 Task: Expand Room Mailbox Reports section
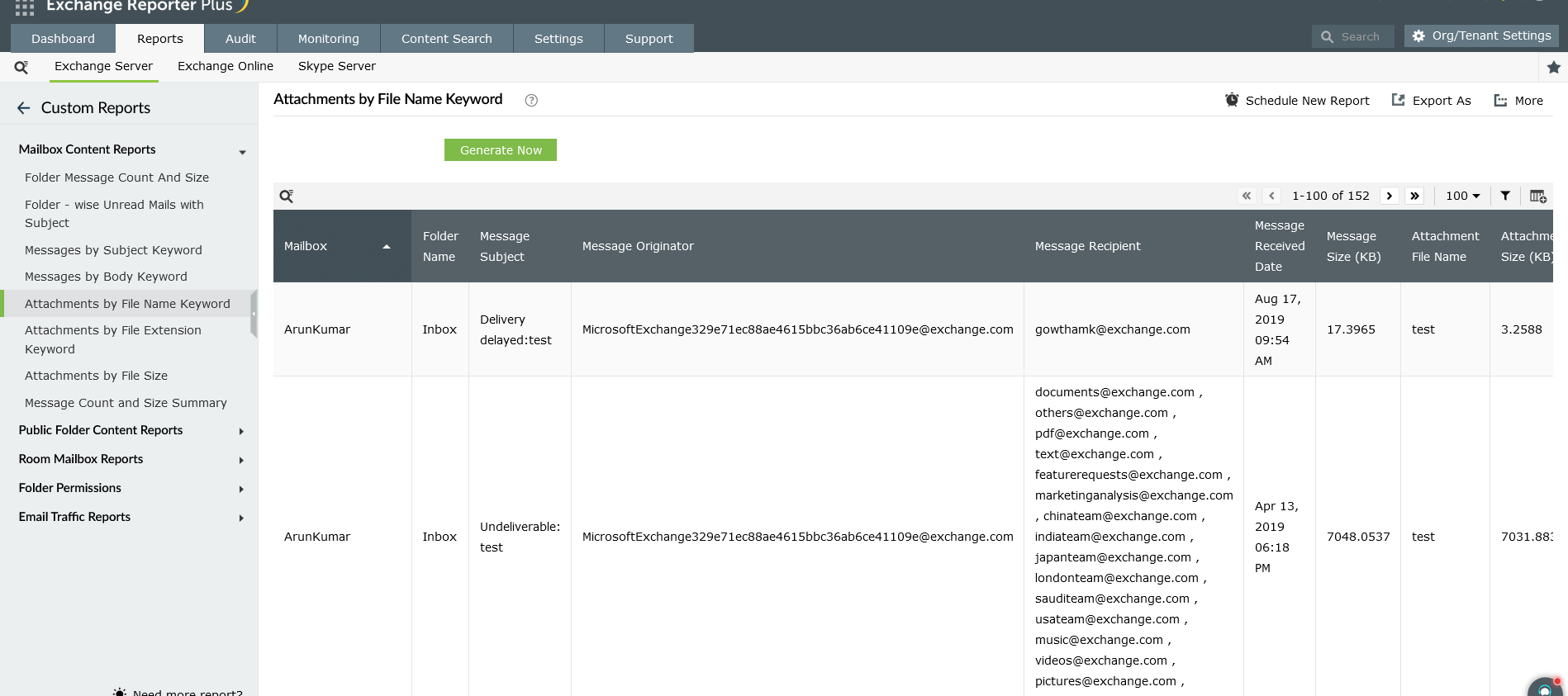pyautogui.click(x=241, y=460)
